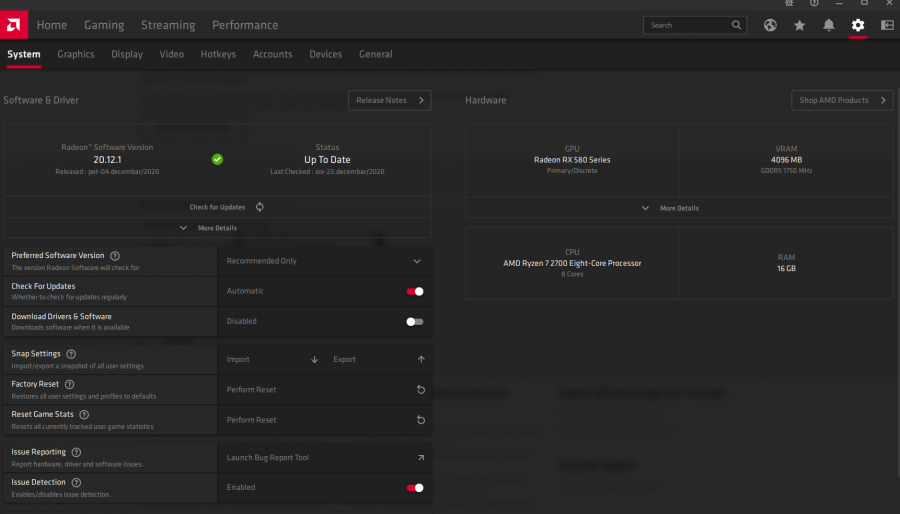The width and height of the screenshot is (900, 514).
Task: Open the settings gear icon
Action: click(858, 25)
